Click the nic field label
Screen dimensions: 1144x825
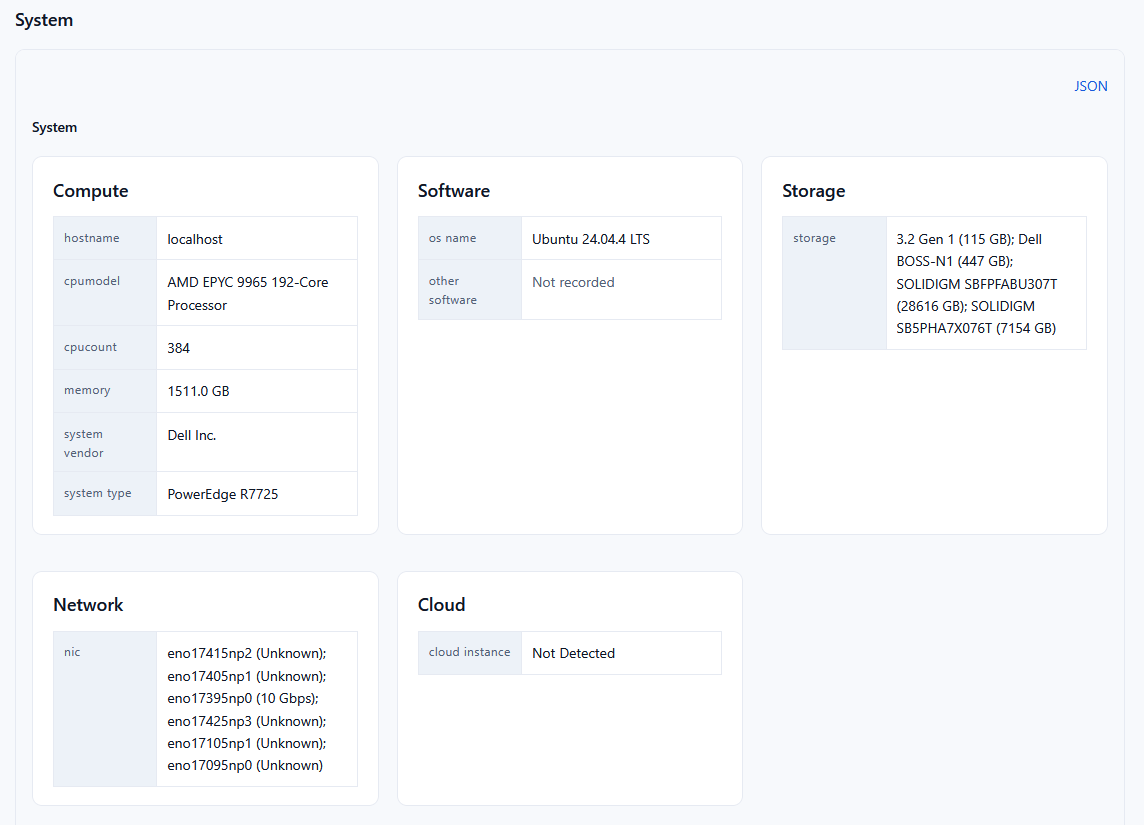pyautogui.click(x=72, y=652)
